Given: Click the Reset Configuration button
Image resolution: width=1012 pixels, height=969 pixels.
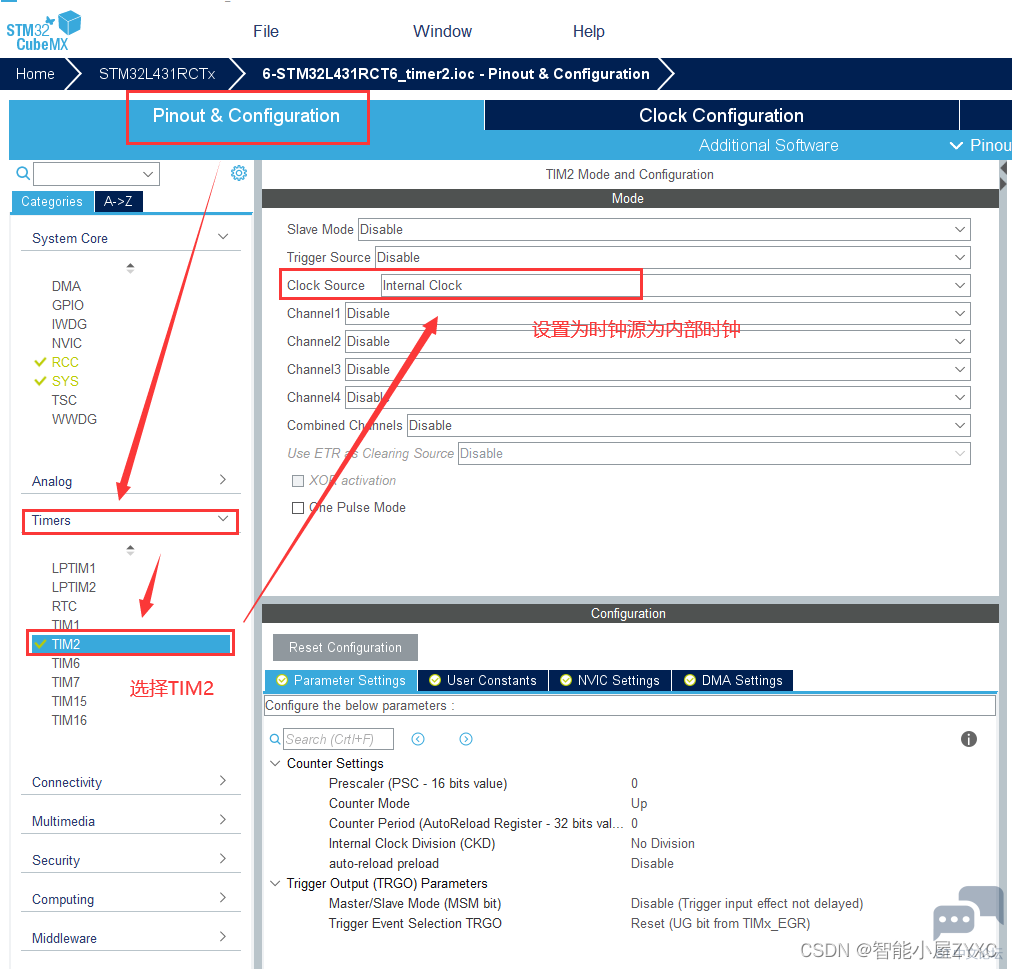Looking at the screenshot, I should pos(345,648).
